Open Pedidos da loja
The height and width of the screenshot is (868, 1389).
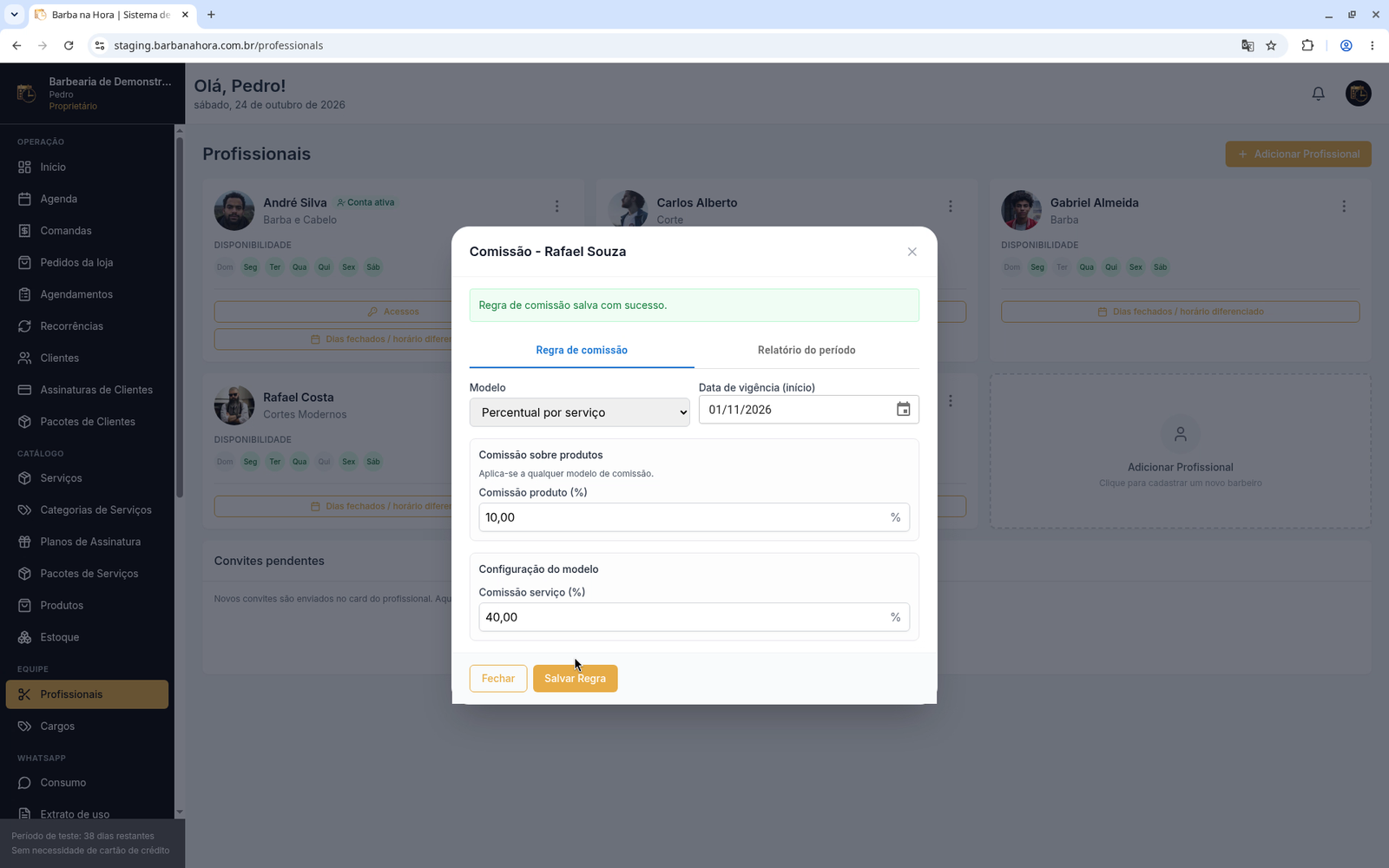(87, 263)
